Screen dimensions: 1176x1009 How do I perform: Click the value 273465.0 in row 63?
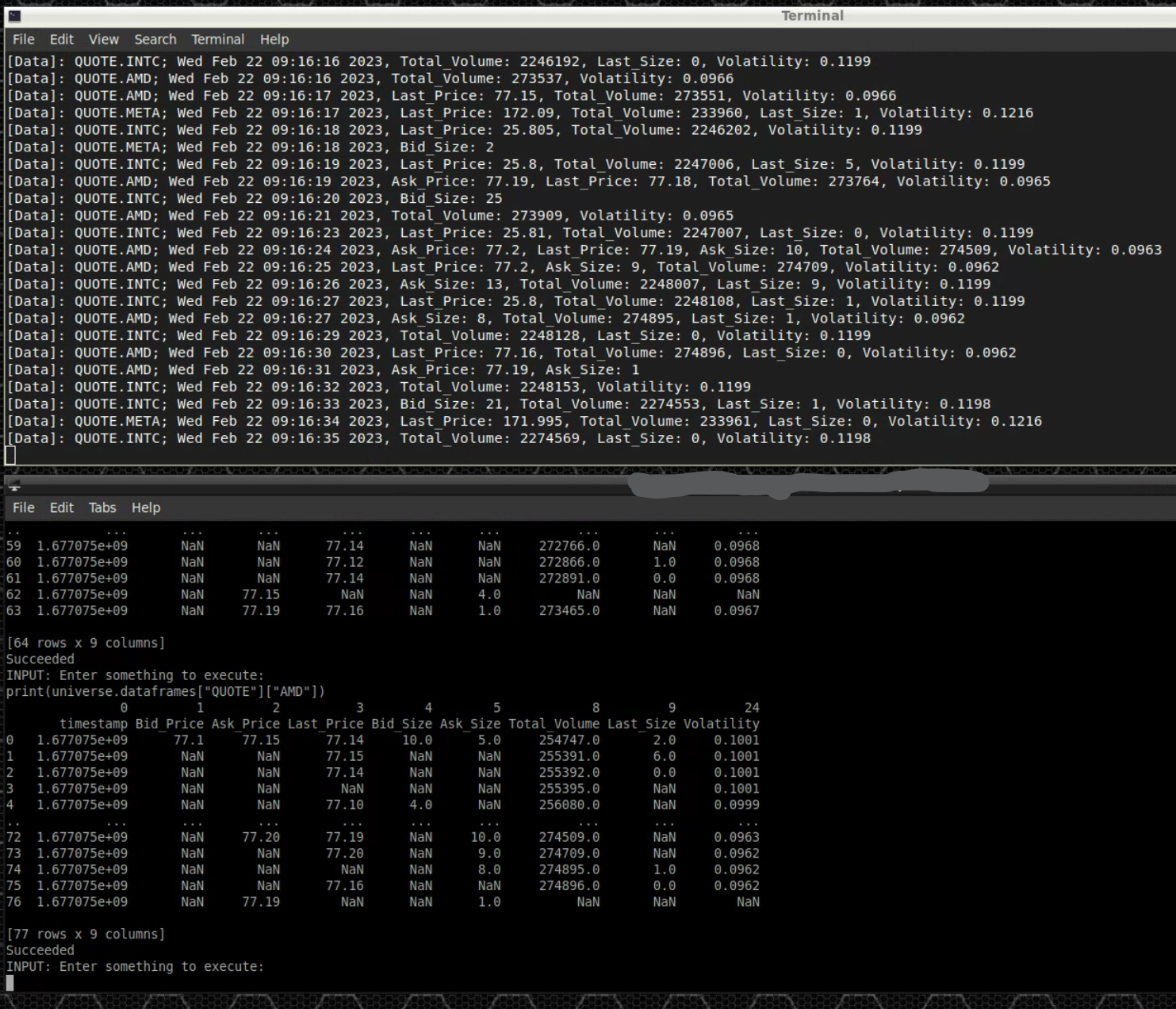coord(569,611)
